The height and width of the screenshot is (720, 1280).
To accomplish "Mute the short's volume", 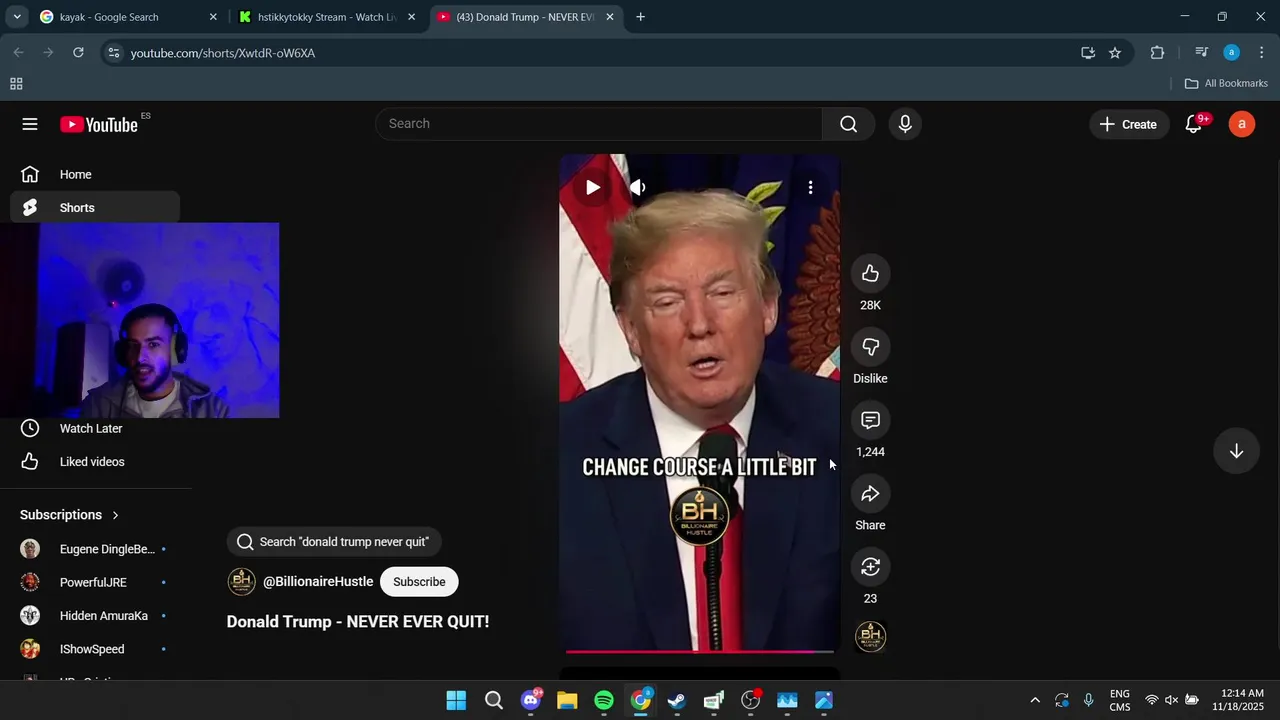I will [638, 187].
